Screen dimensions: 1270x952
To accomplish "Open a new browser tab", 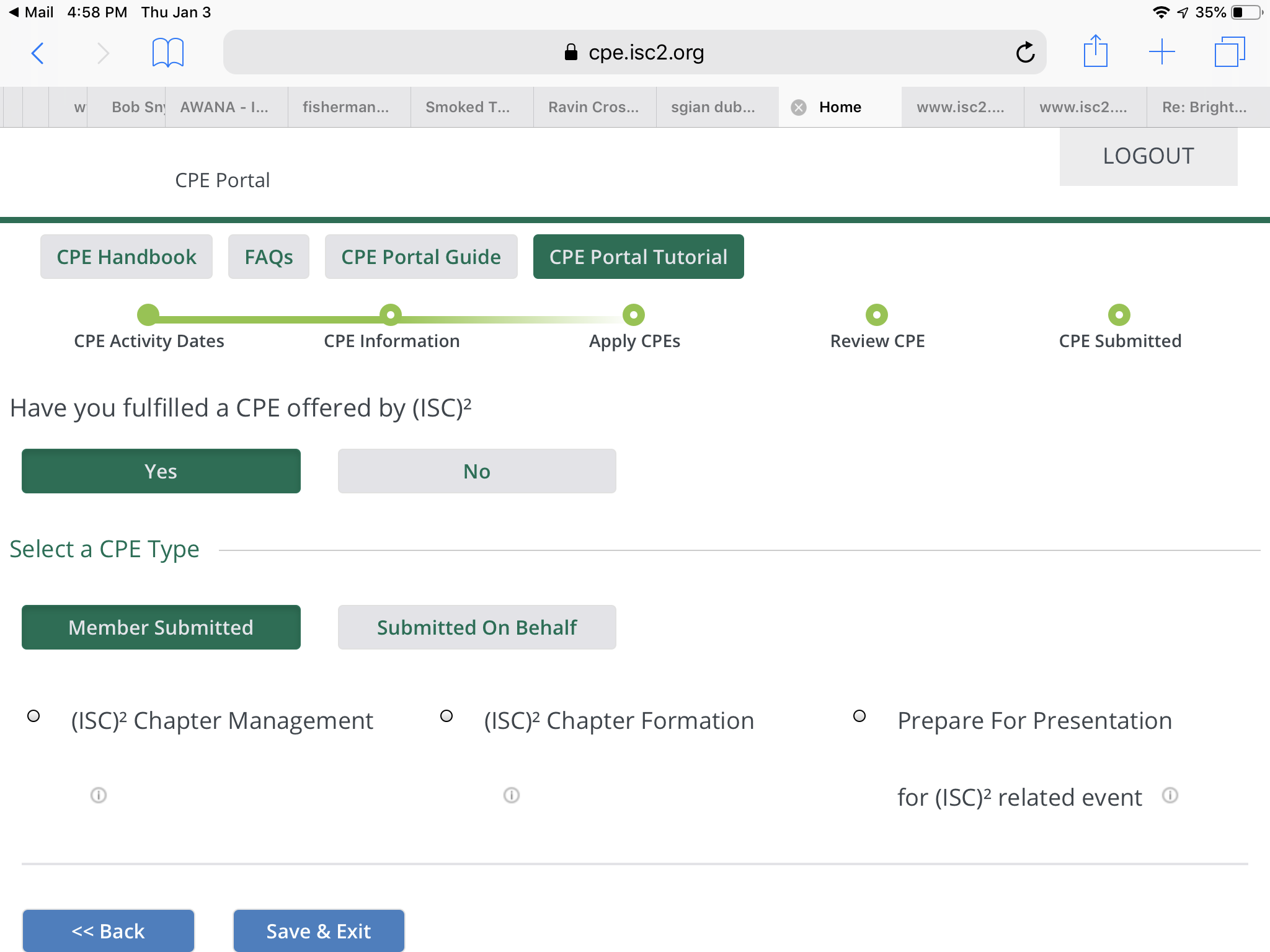I will tap(1163, 52).
